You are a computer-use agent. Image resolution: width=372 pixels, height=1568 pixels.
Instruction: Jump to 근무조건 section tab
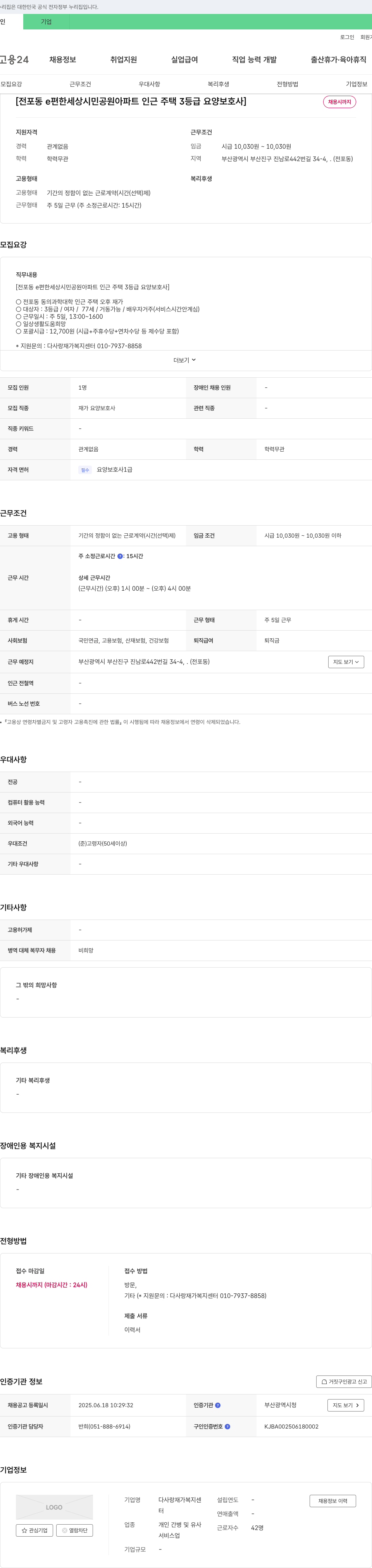[80, 84]
